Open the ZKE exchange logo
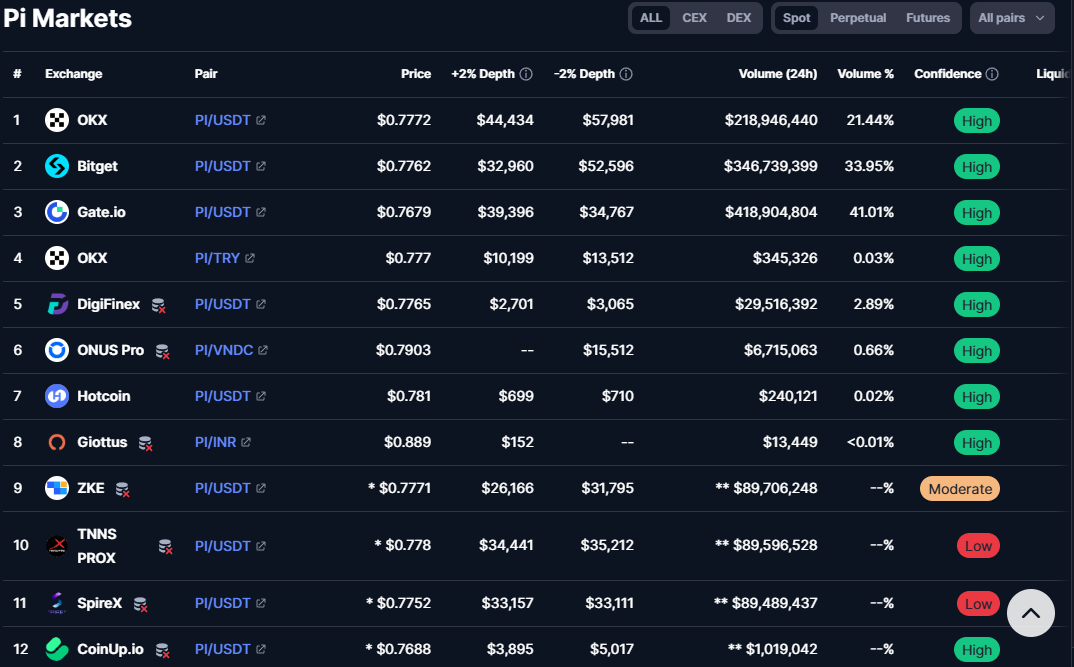 (x=57, y=488)
